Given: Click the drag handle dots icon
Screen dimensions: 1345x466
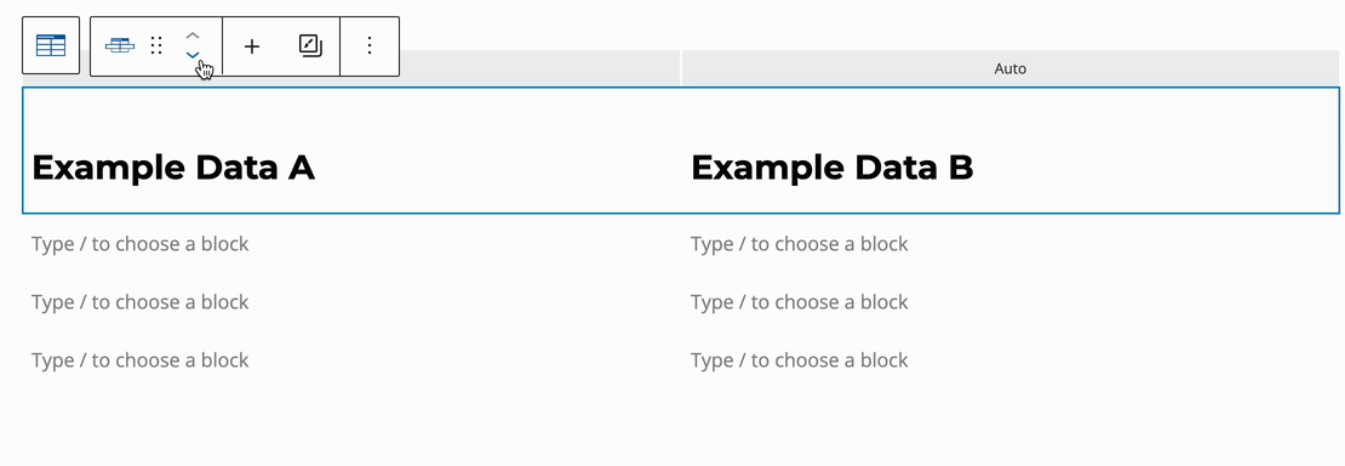Looking at the screenshot, I should [x=156, y=46].
